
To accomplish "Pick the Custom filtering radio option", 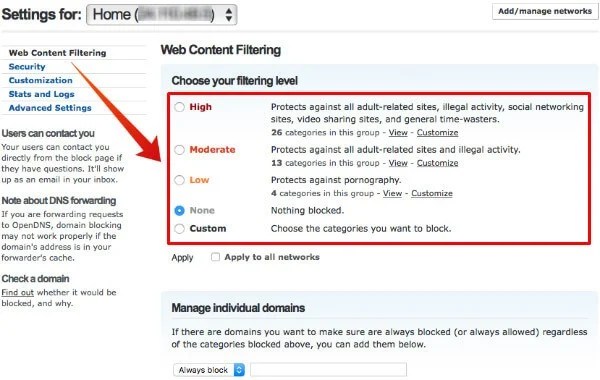I will (179, 229).
